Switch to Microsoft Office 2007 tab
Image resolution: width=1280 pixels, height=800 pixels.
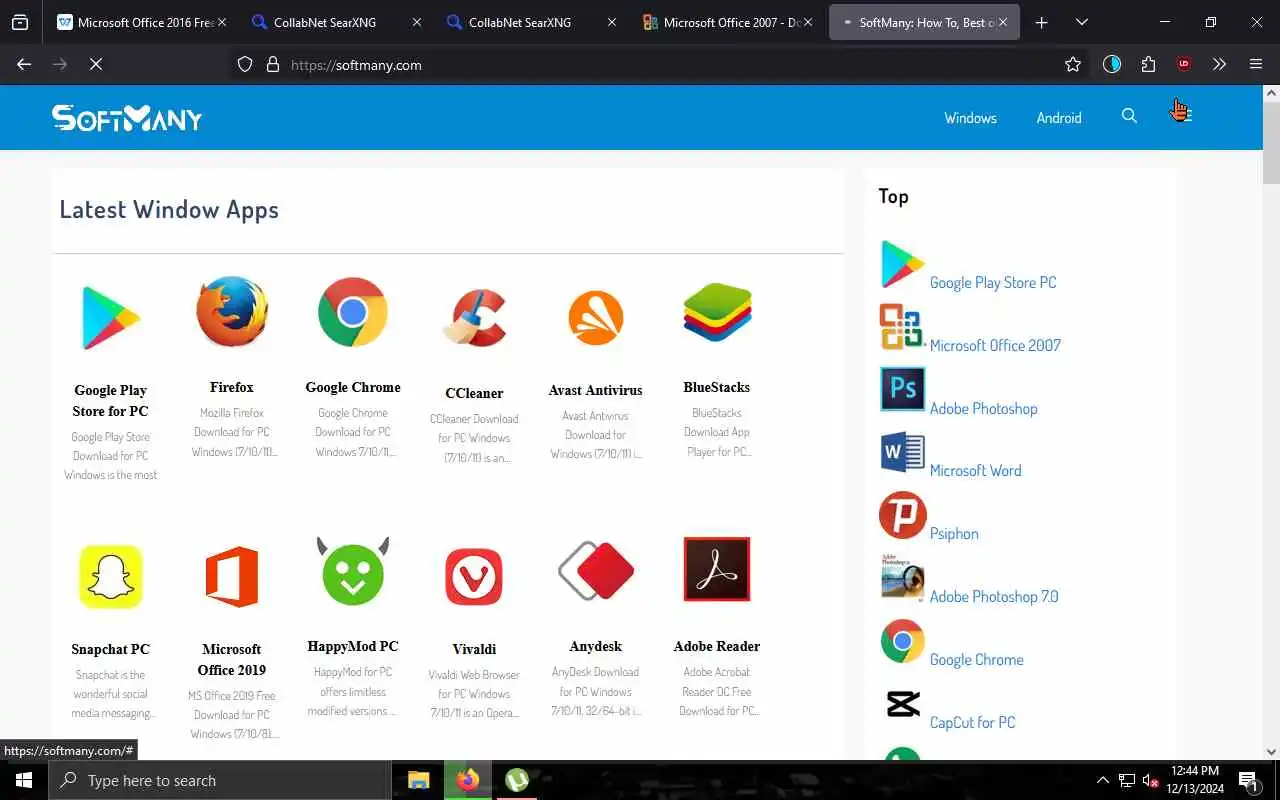pyautogui.click(x=728, y=22)
